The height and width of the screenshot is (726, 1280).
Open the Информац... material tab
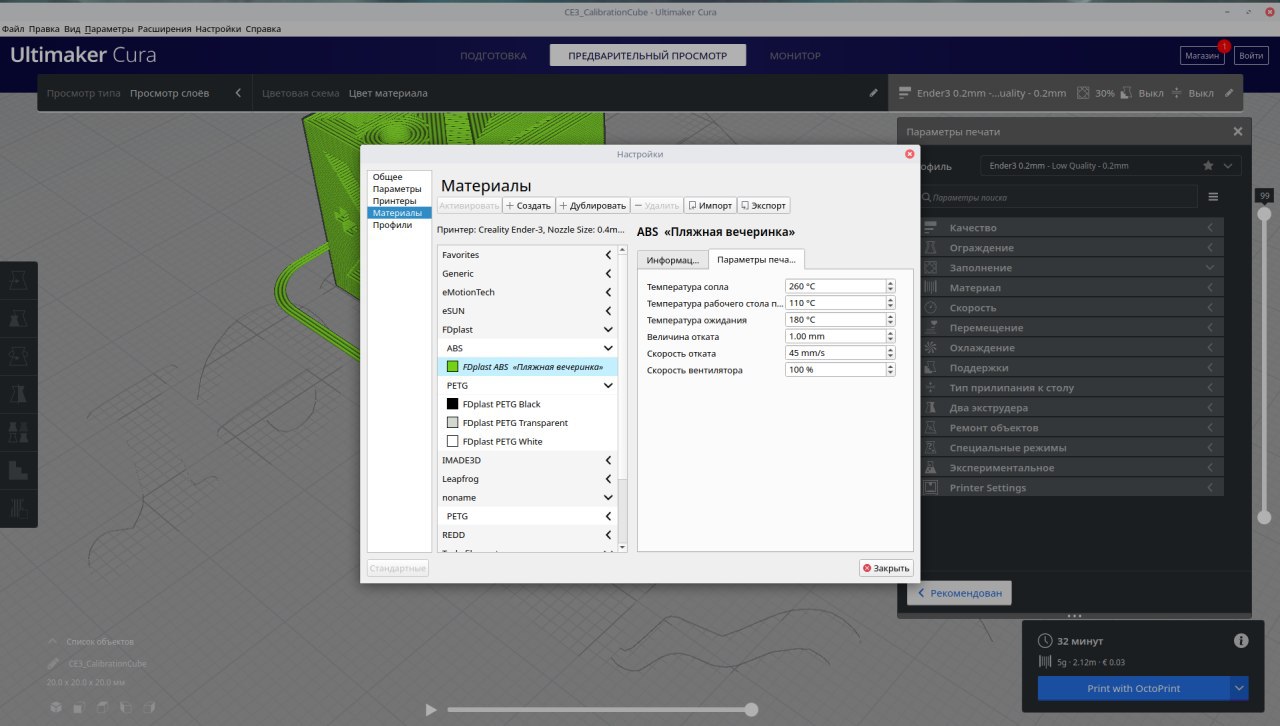click(x=673, y=260)
